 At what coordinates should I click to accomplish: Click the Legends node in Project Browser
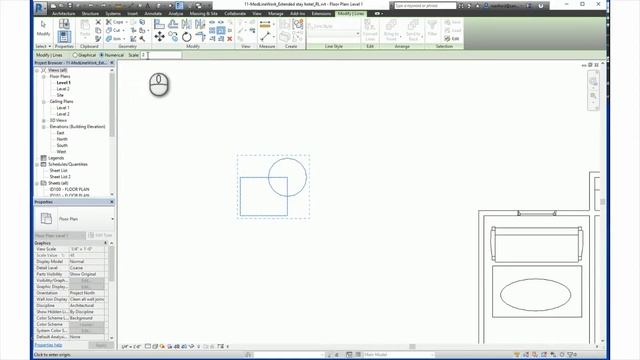coord(56,158)
